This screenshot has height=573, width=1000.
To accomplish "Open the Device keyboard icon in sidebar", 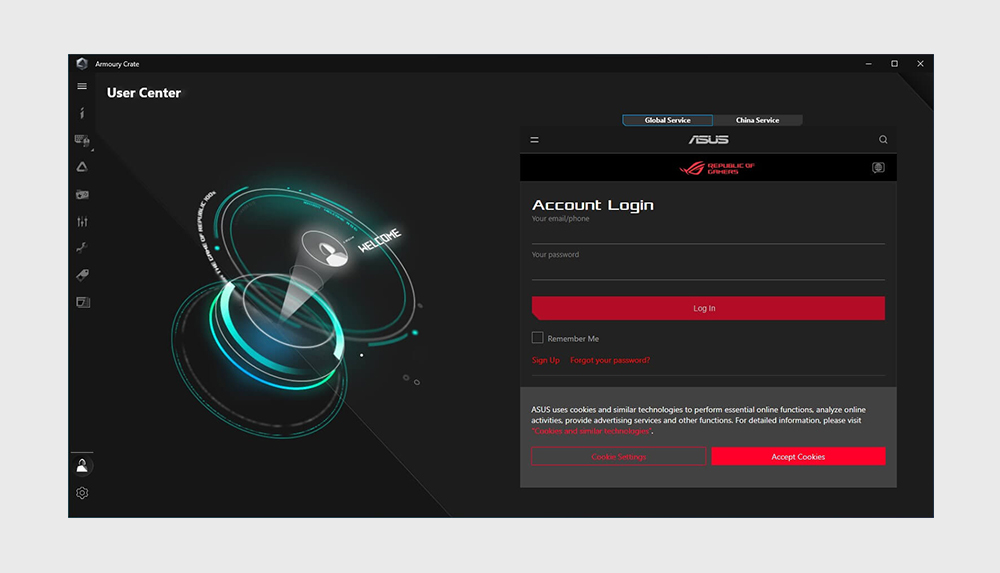I will pos(82,140).
